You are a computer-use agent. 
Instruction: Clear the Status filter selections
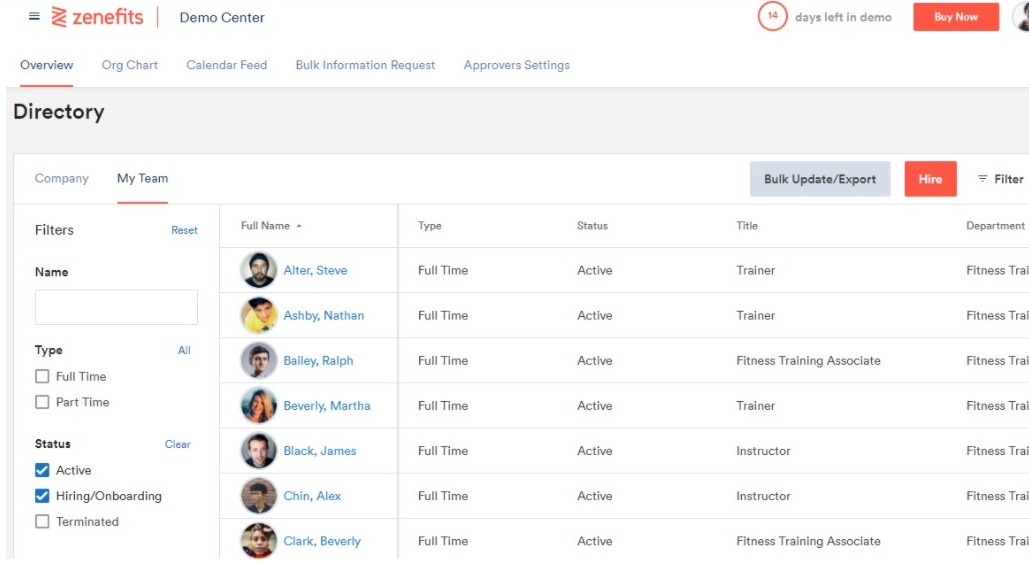[177, 444]
